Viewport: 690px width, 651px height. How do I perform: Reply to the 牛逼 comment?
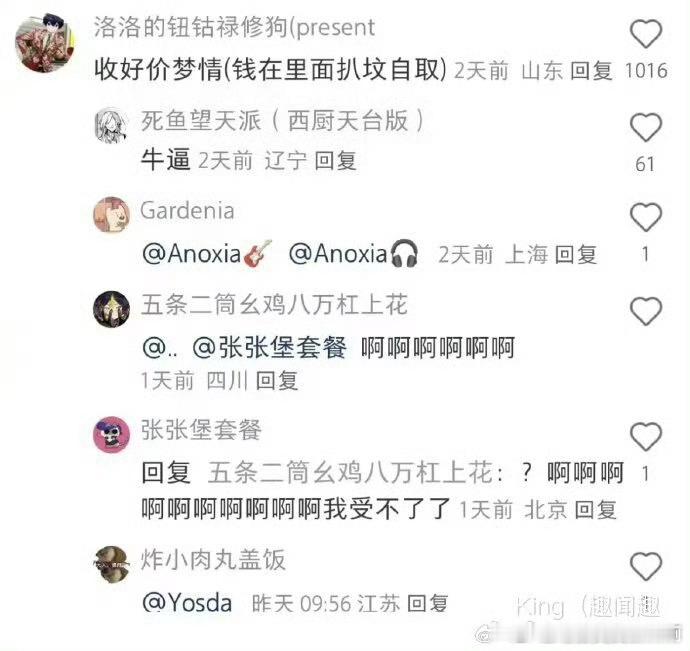point(335,161)
